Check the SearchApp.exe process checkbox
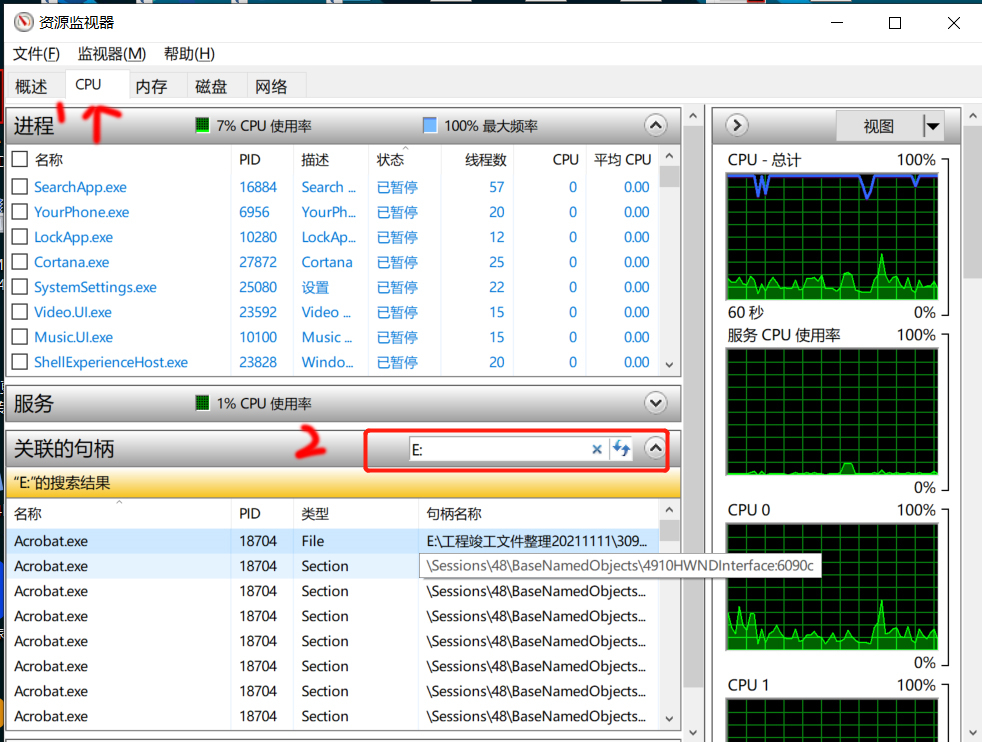The height and width of the screenshot is (742, 982). 20,187
